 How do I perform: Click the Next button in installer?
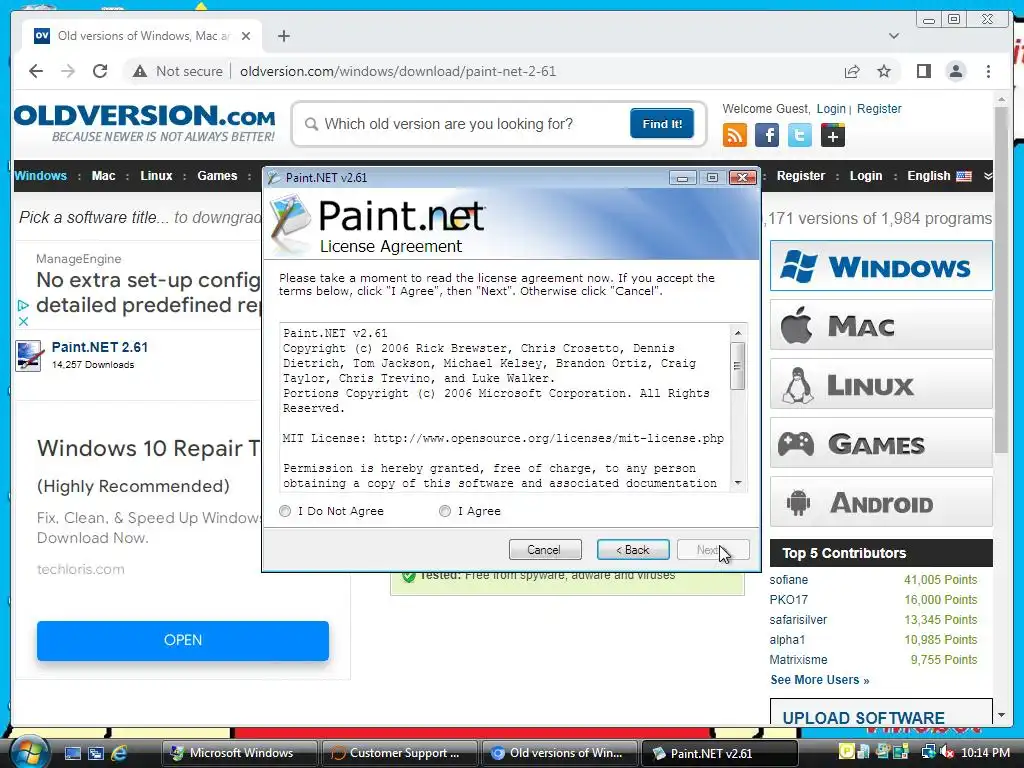(712, 549)
